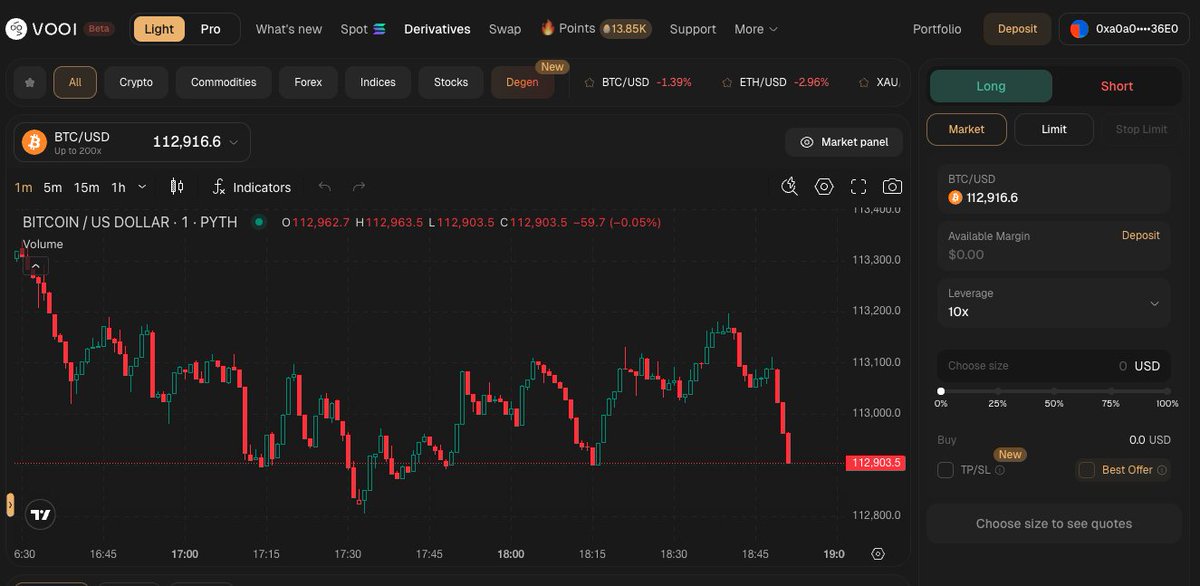This screenshot has width=1200, height=586.
Task: Open the chart time axis settings gear
Action: 878,554
